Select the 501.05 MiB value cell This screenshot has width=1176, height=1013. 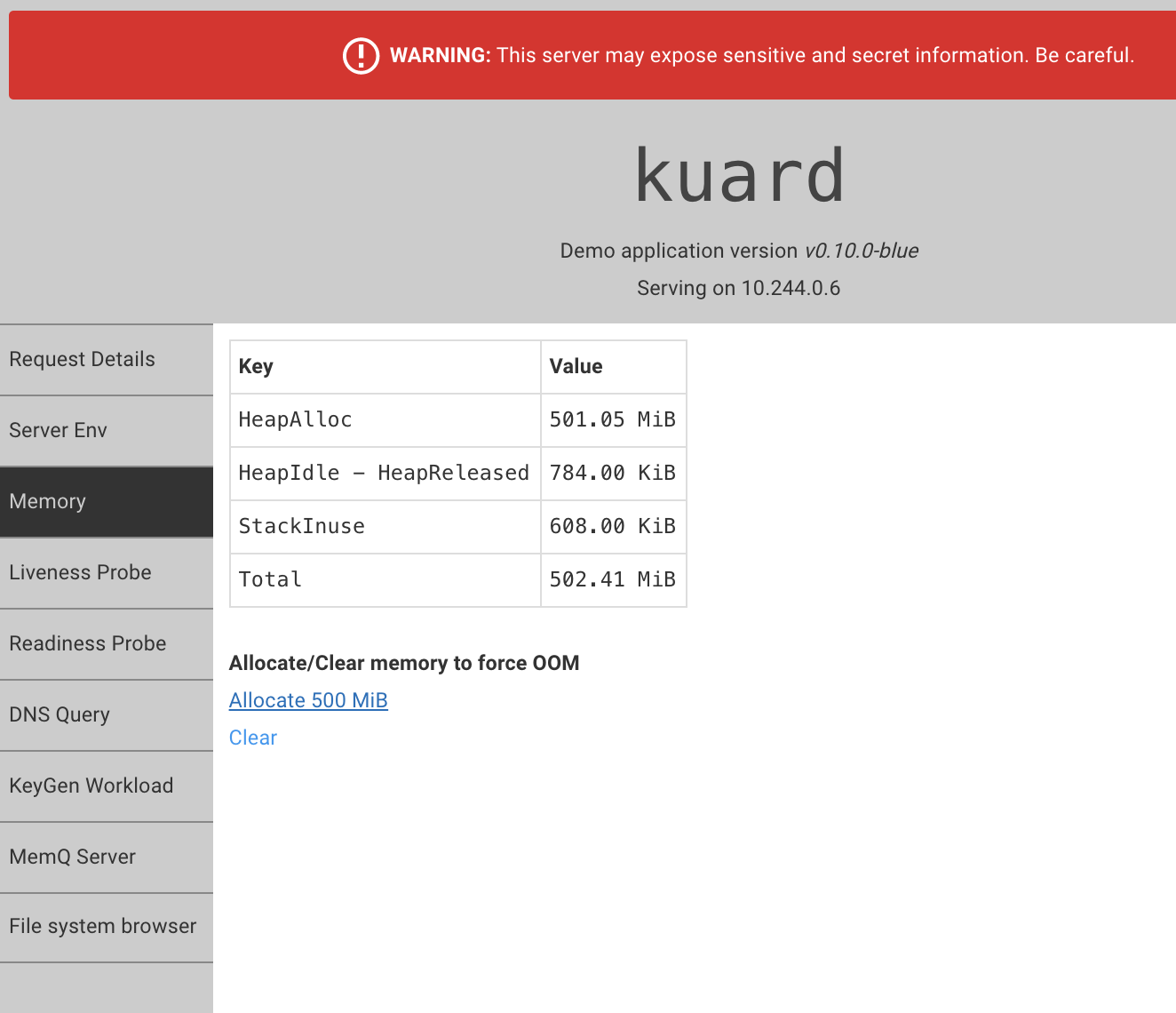(614, 420)
